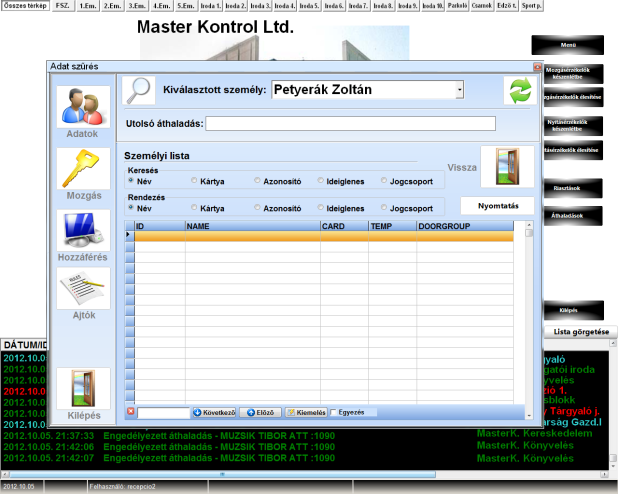Image resolution: width=618 pixels, height=494 pixels.
Task: Close the Adat szűrés dialog
Action: [x=537, y=67]
